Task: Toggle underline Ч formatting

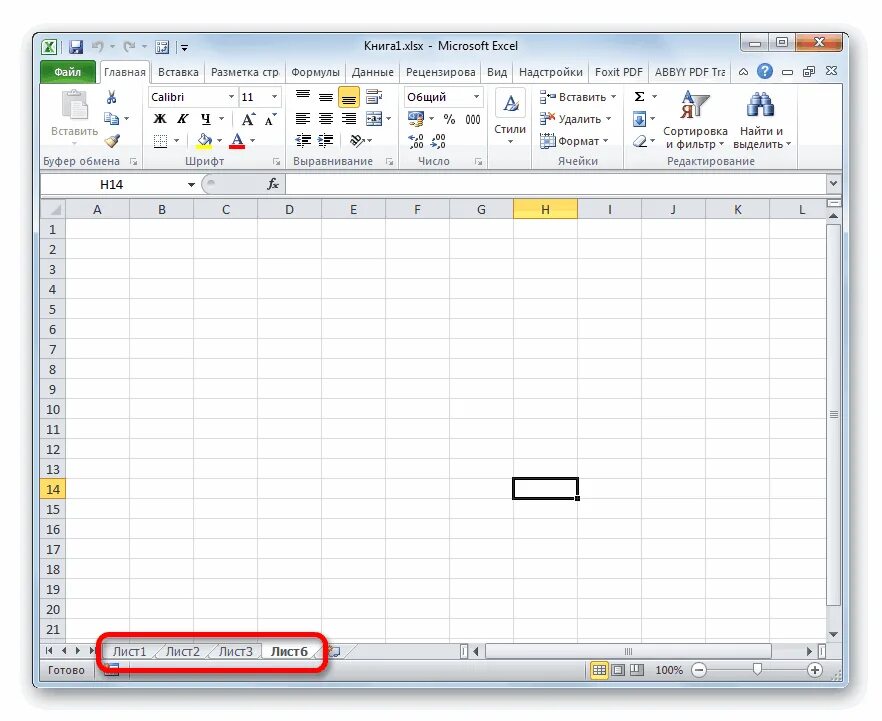Action: pyautogui.click(x=205, y=119)
